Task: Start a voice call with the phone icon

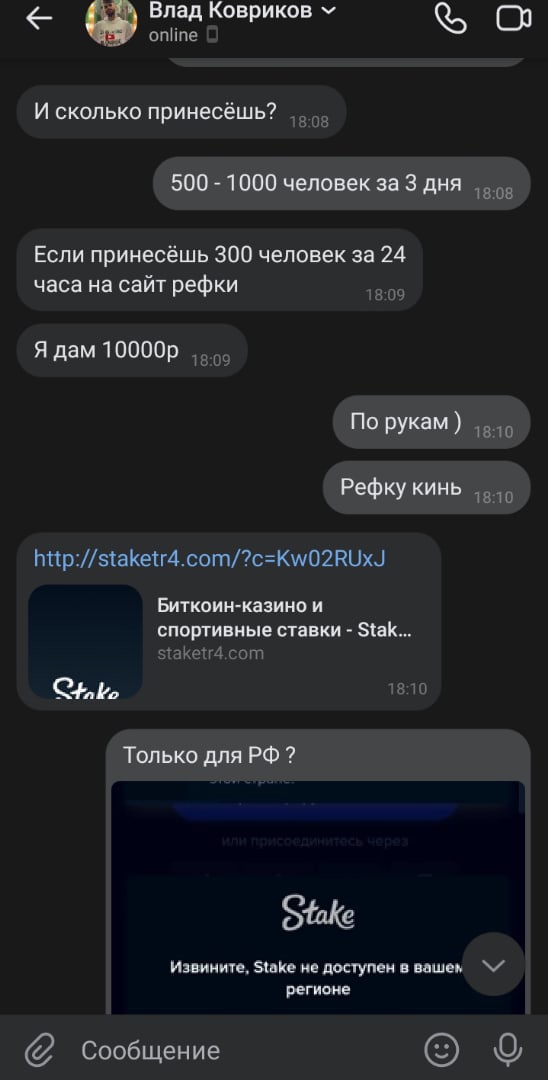Action: [451, 19]
